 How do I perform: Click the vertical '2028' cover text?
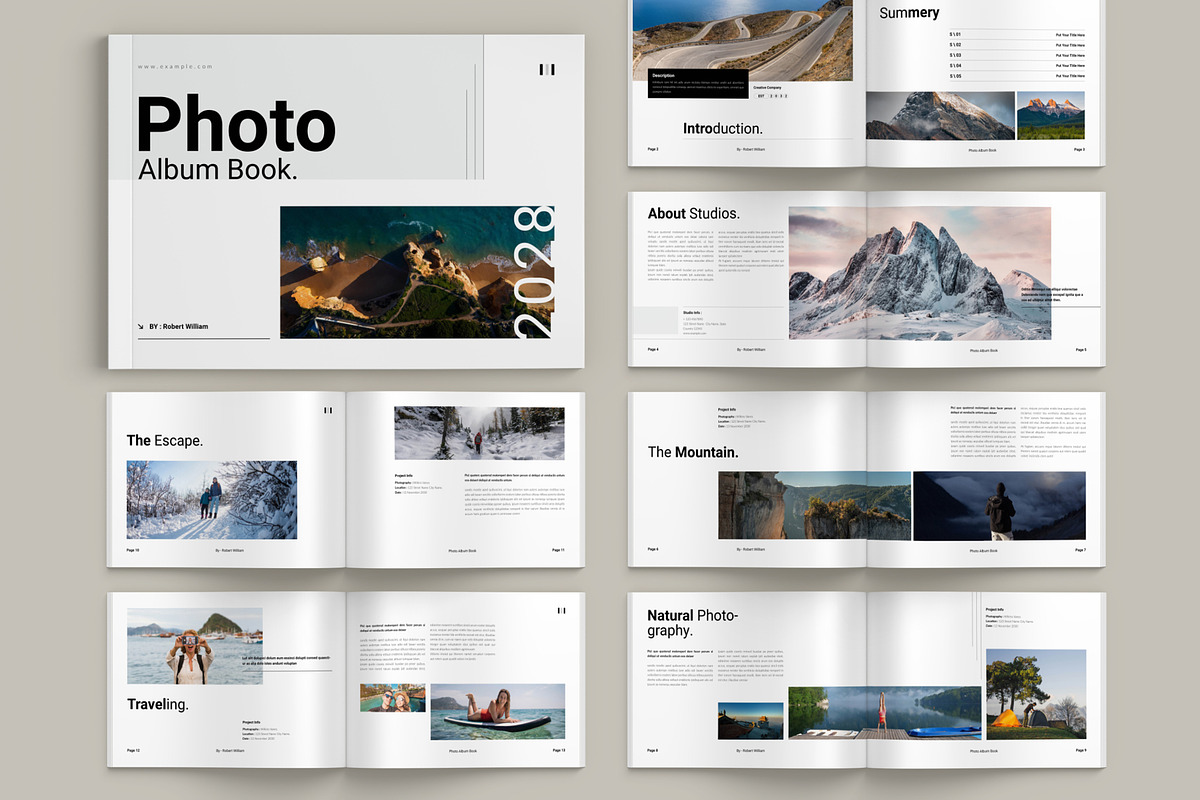[x=533, y=271]
